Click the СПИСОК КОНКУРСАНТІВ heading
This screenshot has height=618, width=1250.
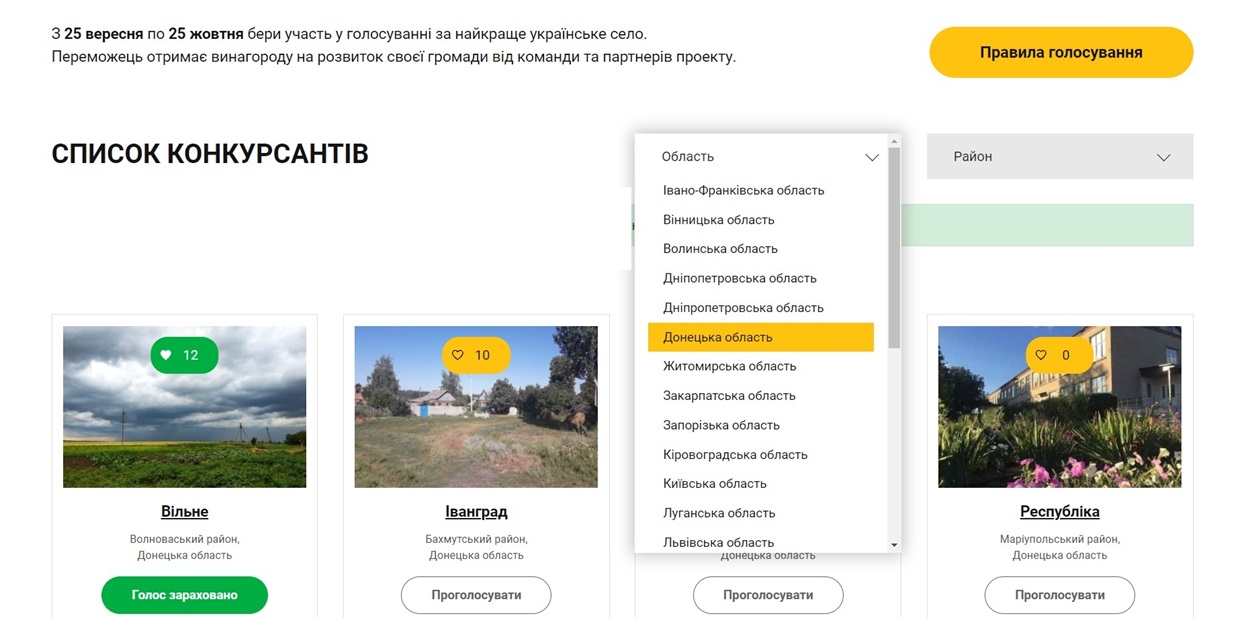[x=210, y=154]
